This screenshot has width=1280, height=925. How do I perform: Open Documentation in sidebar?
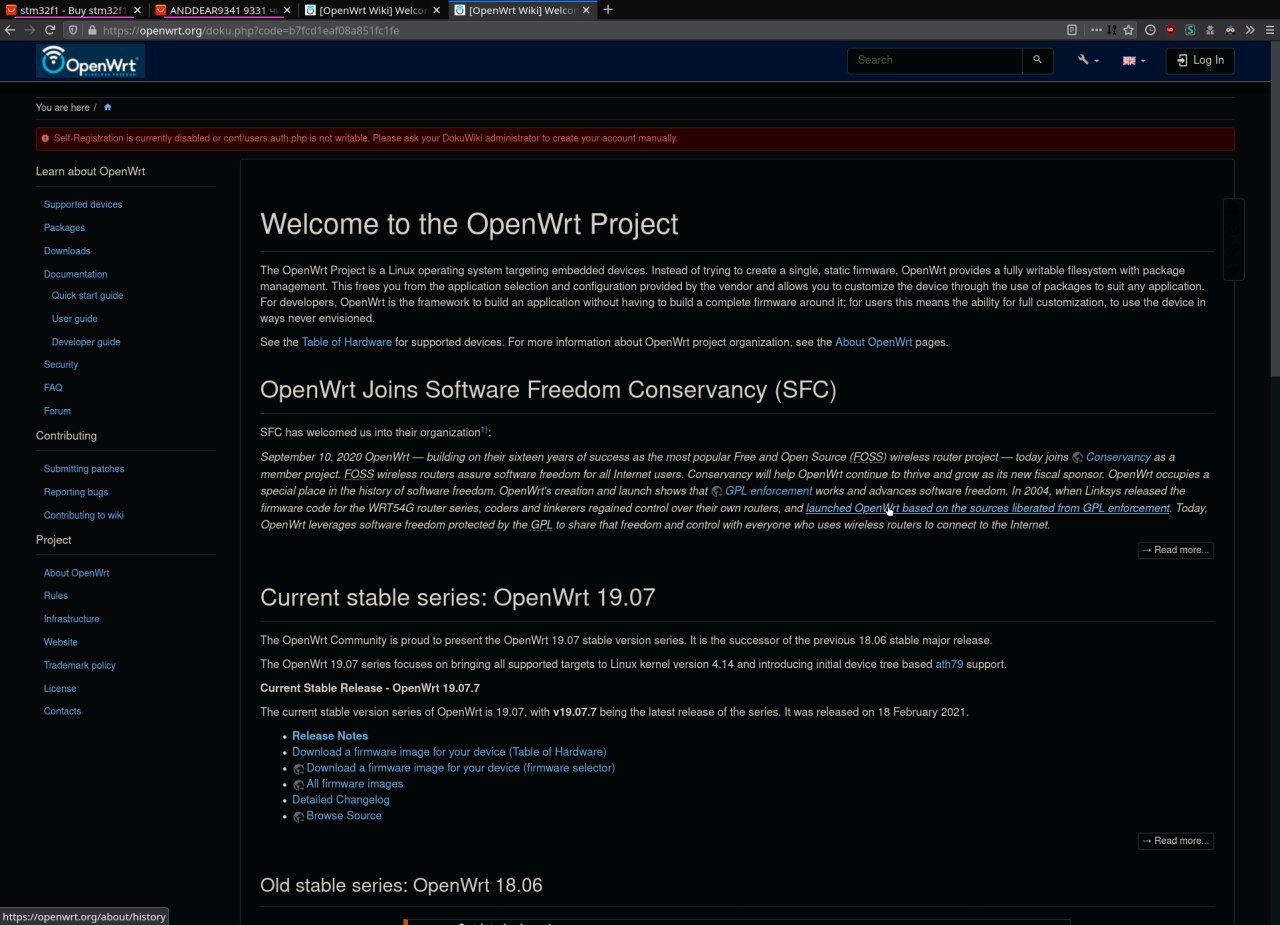coord(75,274)
